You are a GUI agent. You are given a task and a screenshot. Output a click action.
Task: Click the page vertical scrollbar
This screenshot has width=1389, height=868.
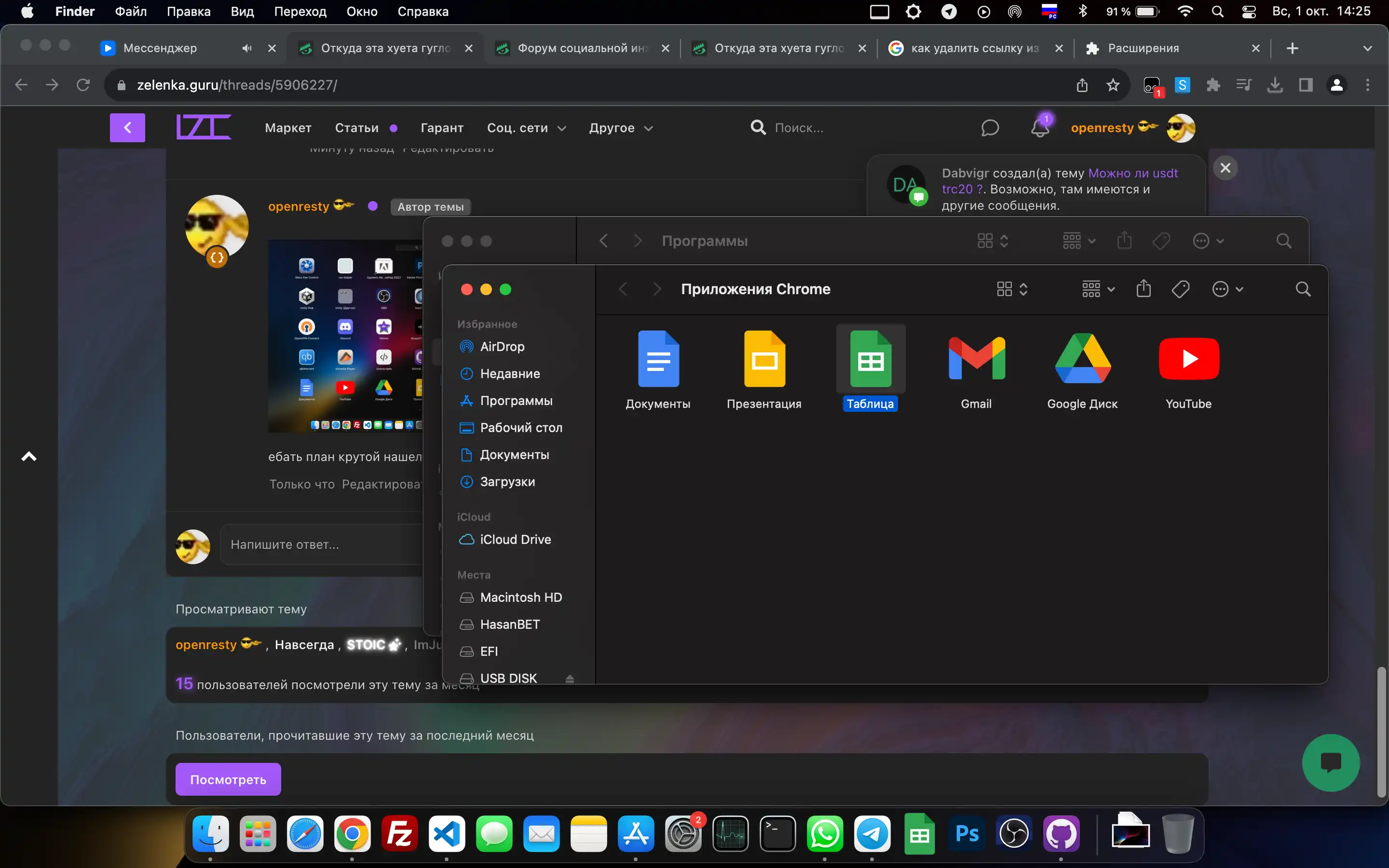(x=1382, y=732)
